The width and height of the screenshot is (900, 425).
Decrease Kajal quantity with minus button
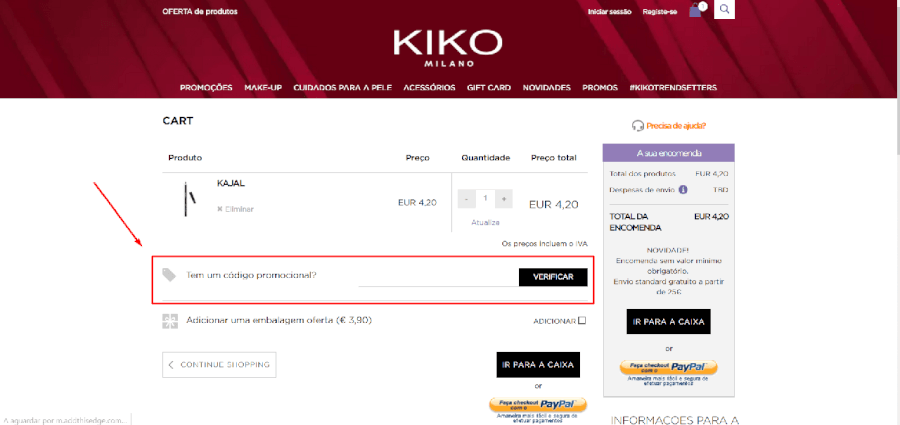tap(467, 199)
